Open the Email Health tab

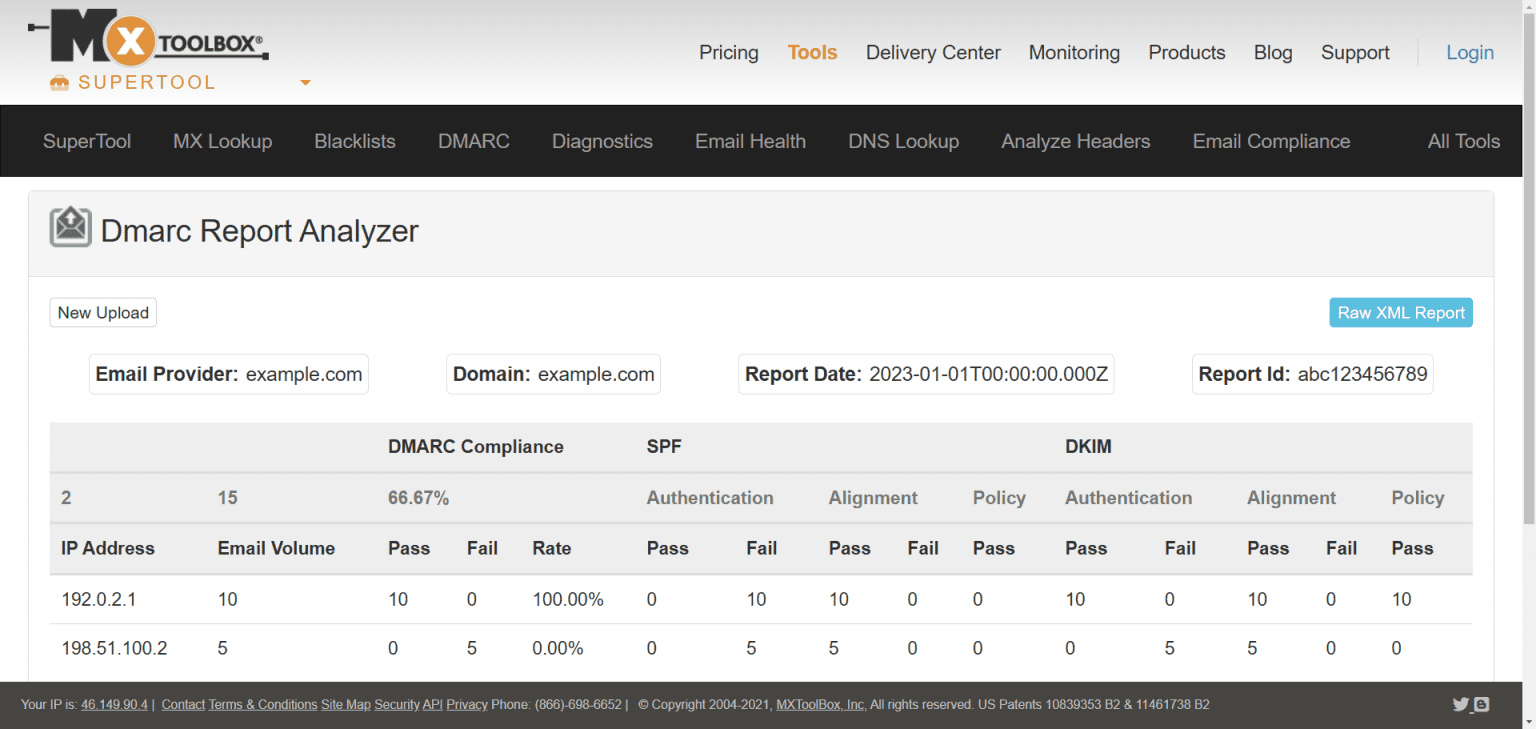(x=750, y=141)
